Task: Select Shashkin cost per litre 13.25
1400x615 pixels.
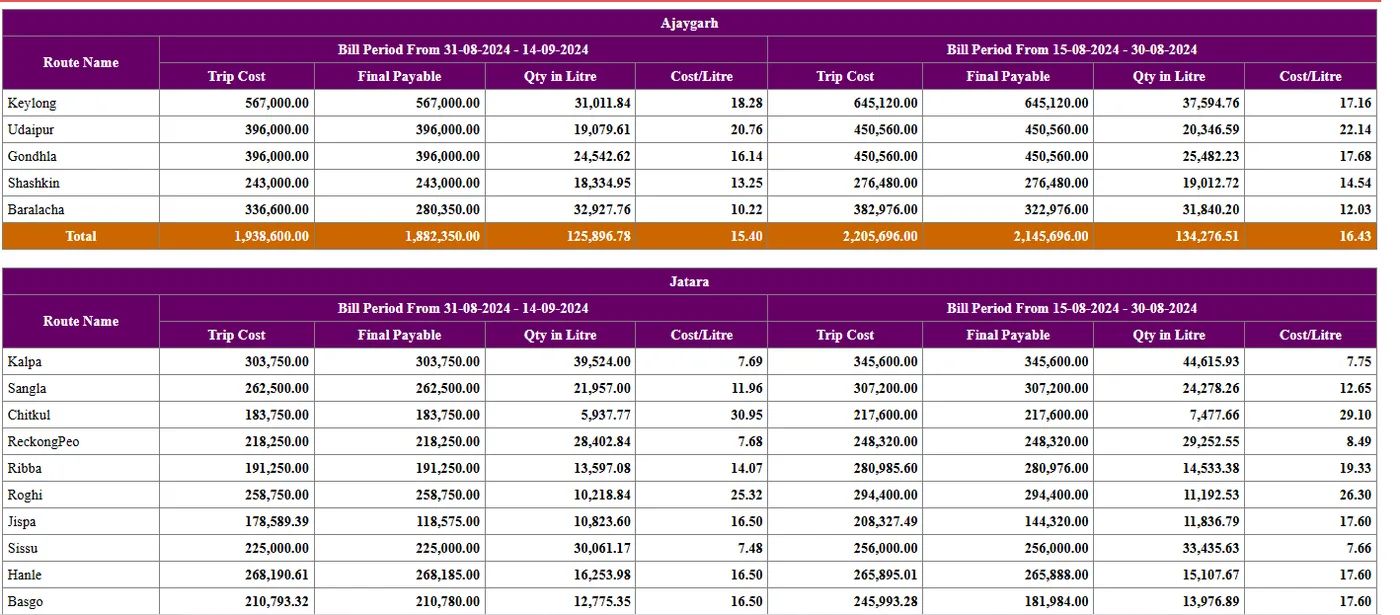Action: [747, 183]
